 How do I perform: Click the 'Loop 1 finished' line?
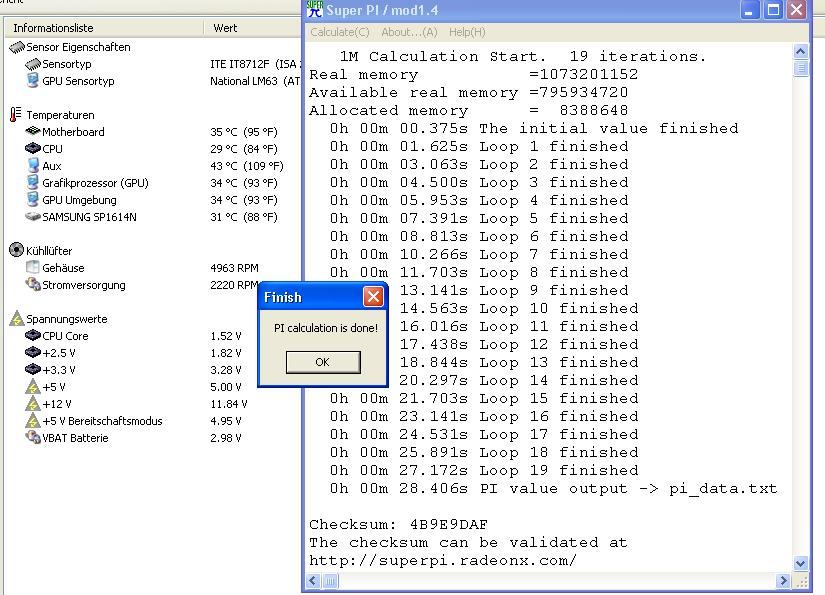pyautogui.click(x=479, y=146)
